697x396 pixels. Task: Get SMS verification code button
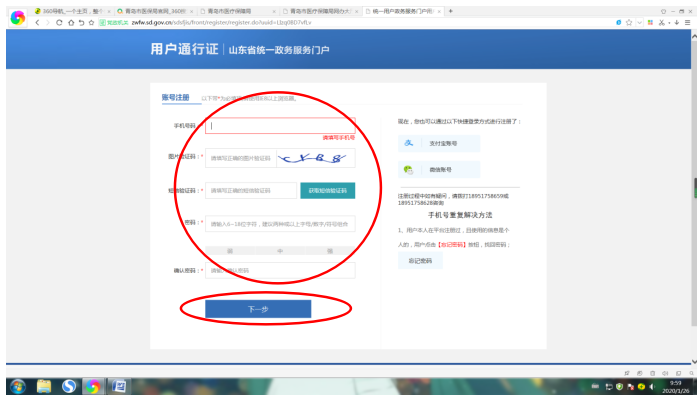click(328, 191)
